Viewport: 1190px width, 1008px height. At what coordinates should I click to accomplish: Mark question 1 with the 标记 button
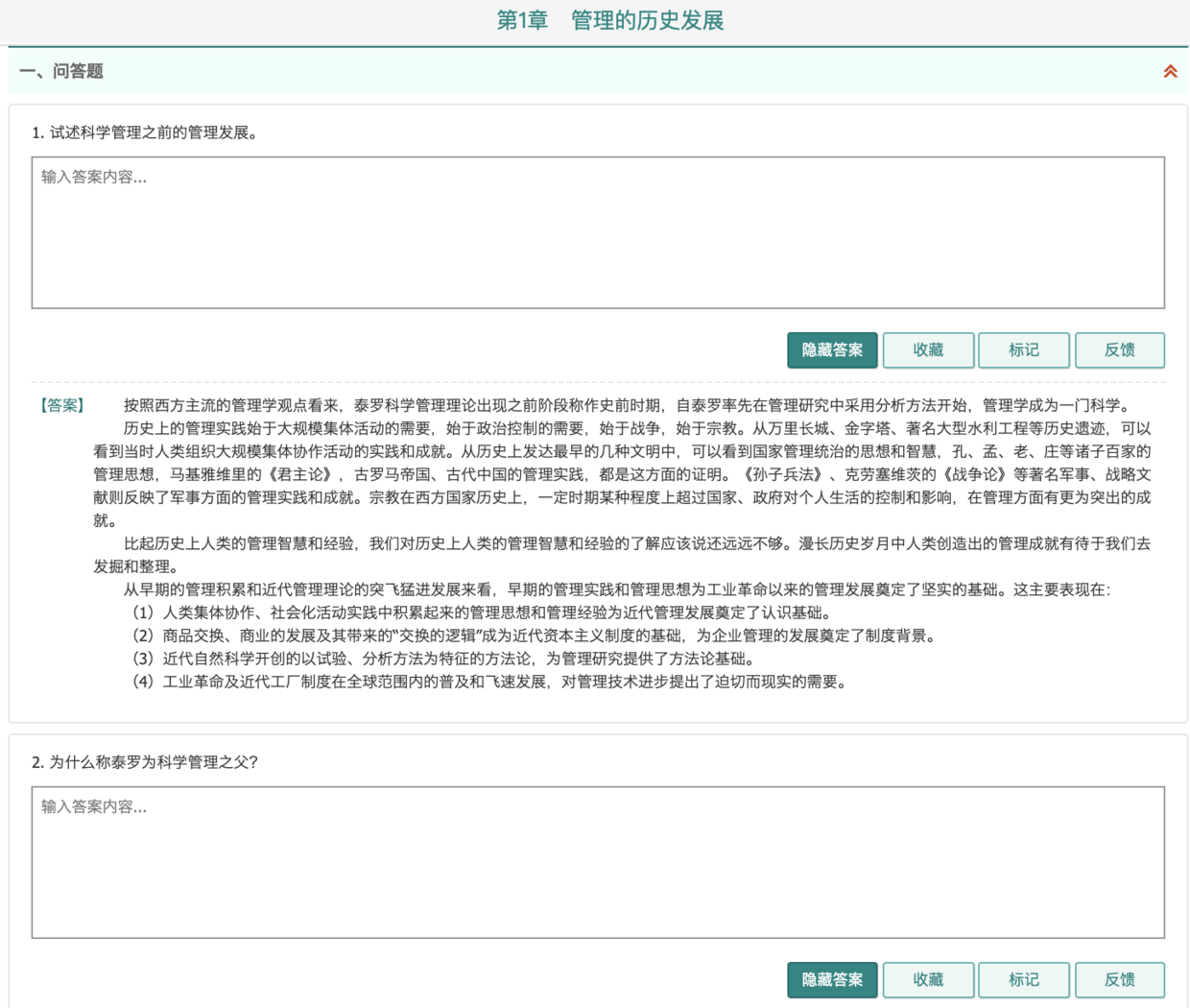[x=1023, y=350]
